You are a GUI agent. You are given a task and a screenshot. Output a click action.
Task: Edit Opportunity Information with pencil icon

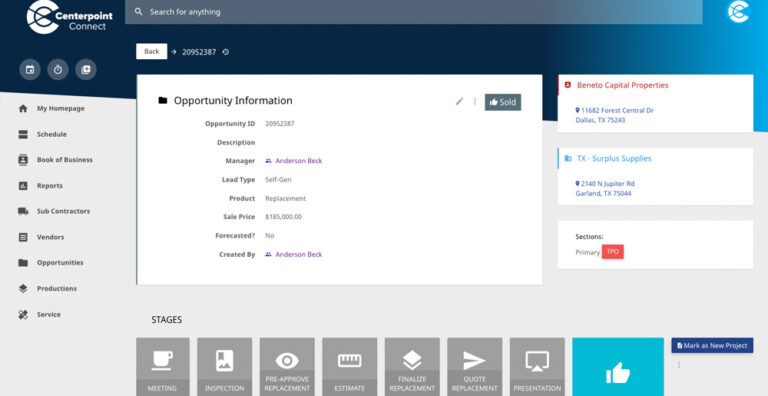click(459, 101)
